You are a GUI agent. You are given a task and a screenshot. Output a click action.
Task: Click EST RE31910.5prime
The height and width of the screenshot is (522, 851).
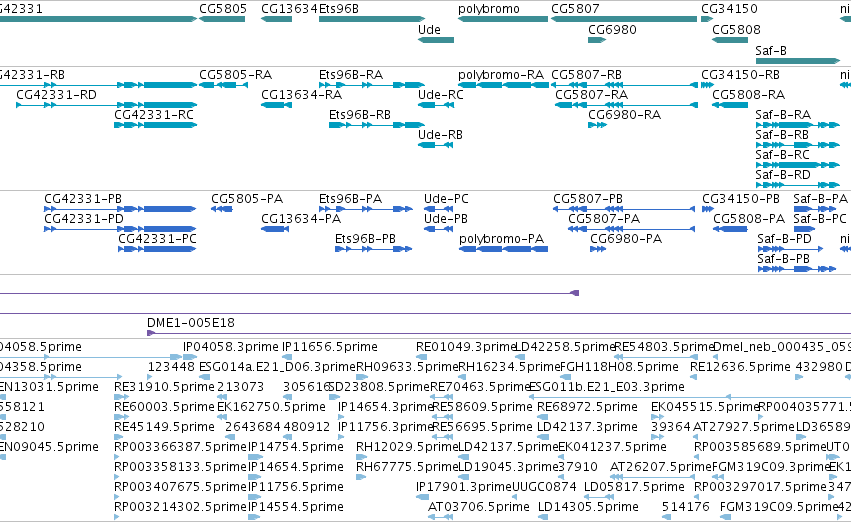[x=164, y=387]
